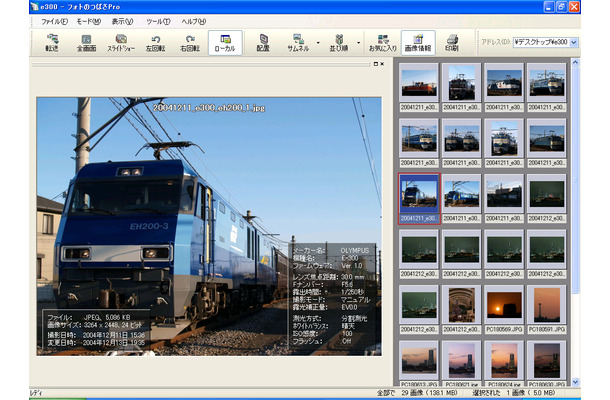610x400 pixels.
Task: Select the sunset thumbnail PC180569.JPG
Action: coord(504,305)
